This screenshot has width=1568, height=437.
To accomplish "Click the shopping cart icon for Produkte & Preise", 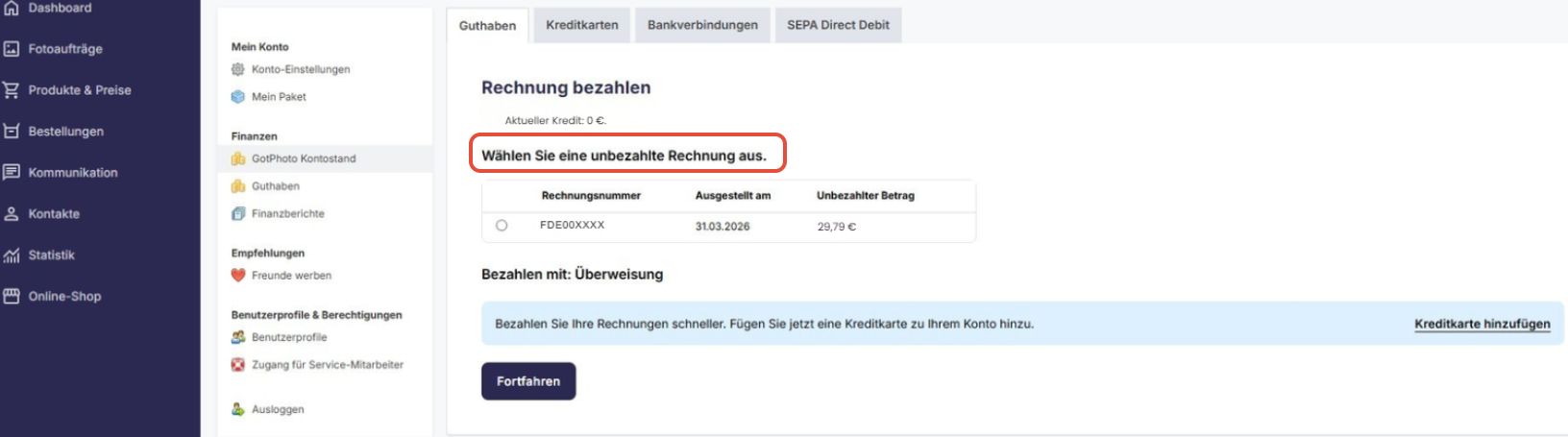I will coord(12,90).
